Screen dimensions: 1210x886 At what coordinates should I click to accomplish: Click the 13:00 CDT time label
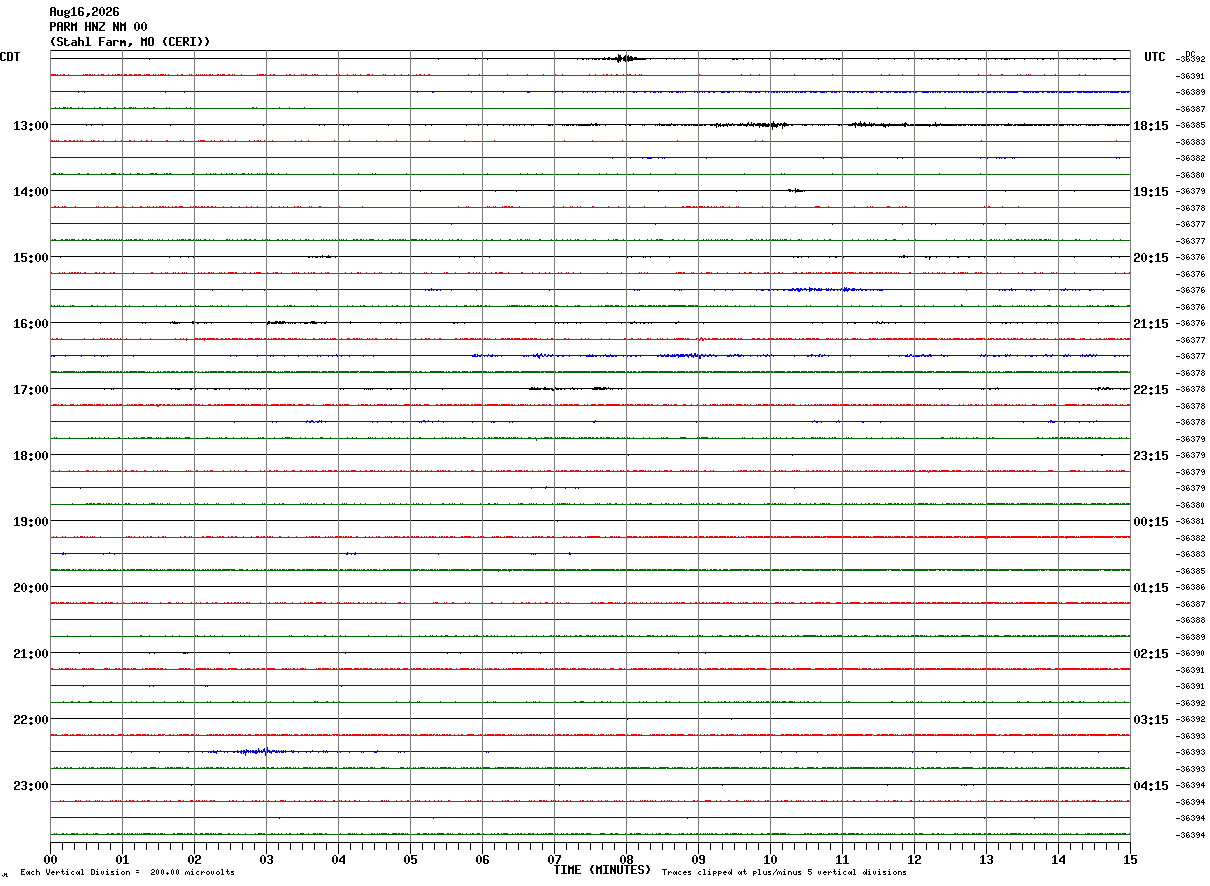[x=31, y=126]
